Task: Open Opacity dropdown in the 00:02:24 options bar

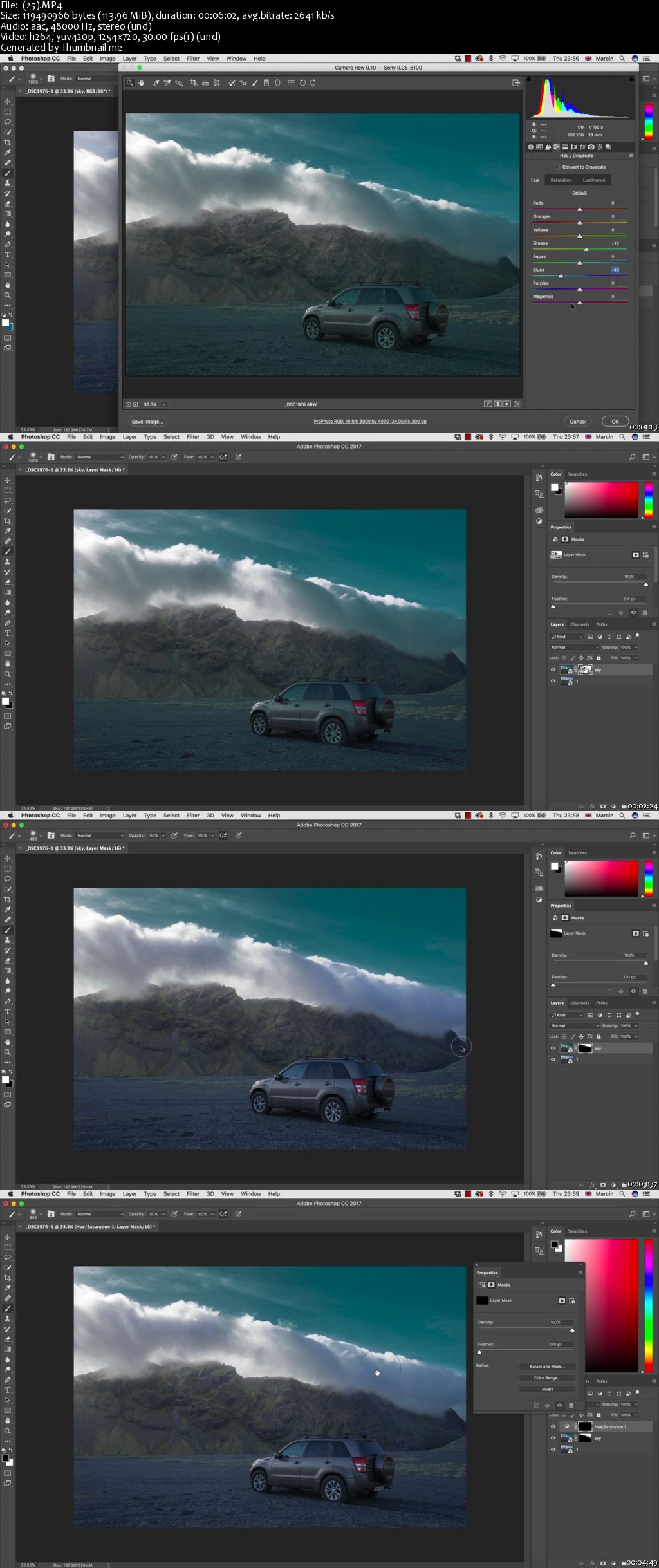Action: [163, 457]
